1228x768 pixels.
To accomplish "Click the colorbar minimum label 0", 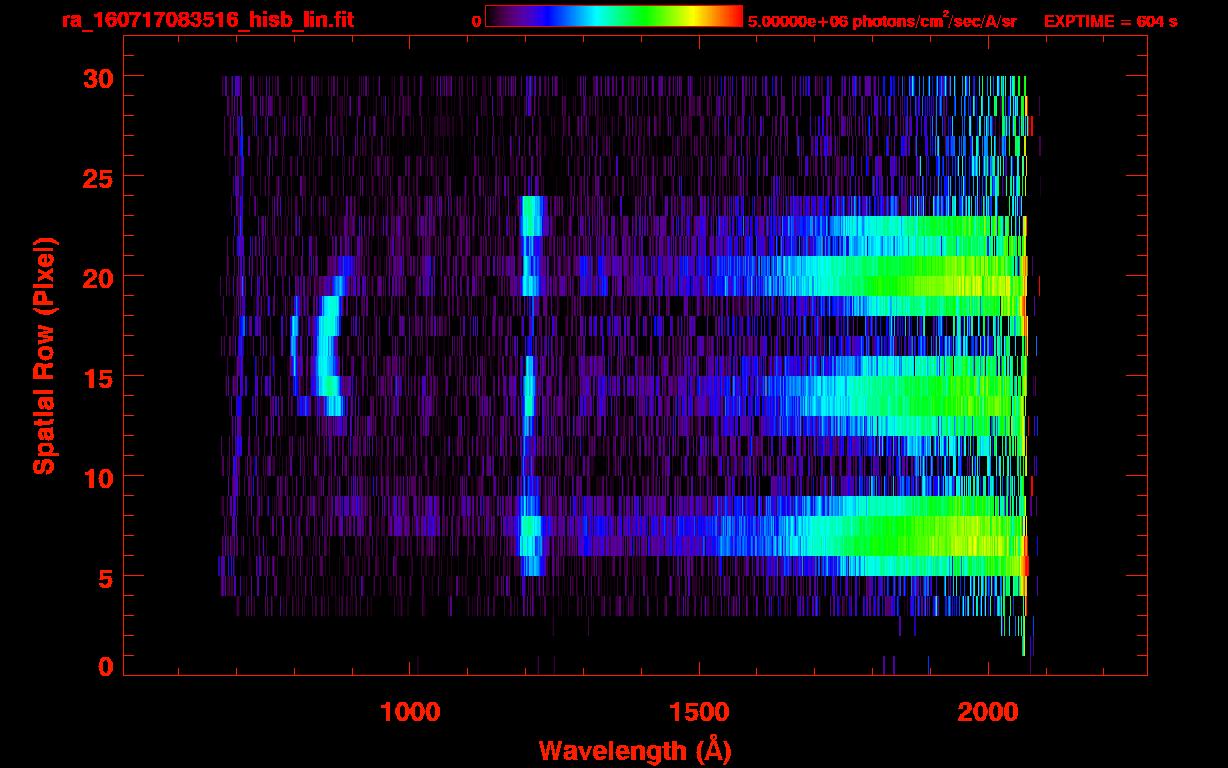I will pyautogui.click(x=476, y=21).
